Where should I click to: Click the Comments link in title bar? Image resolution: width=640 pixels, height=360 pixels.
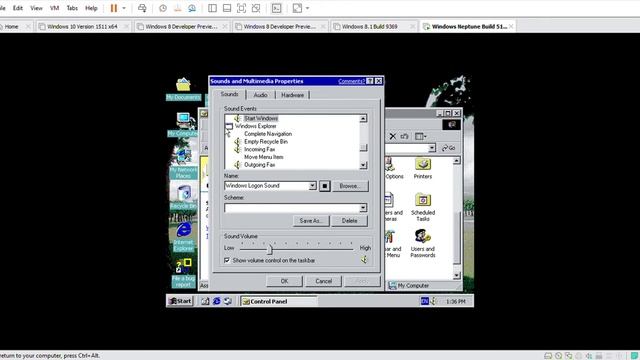[351, 81]
